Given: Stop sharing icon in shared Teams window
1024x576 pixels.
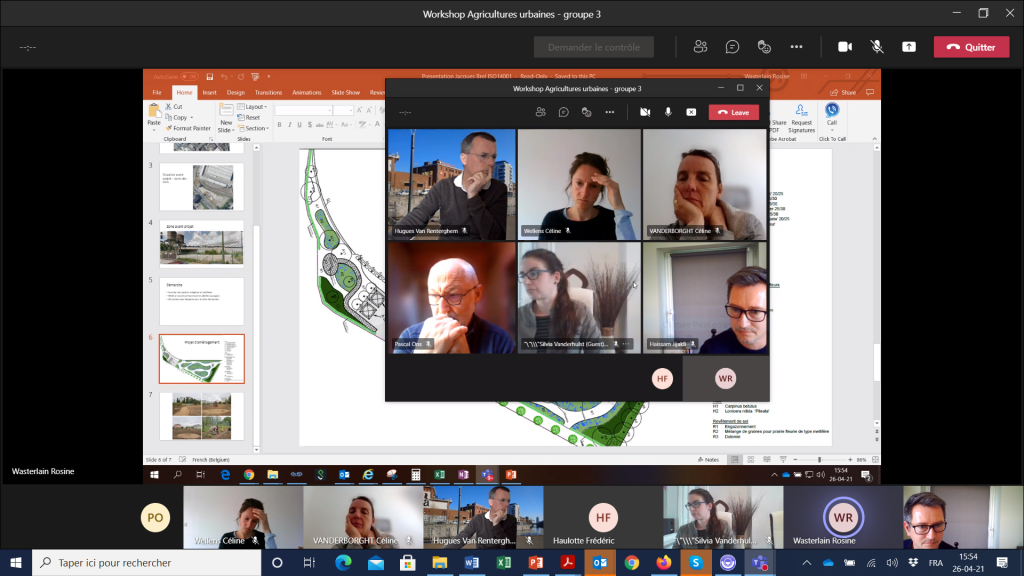Looking at the screenshot, I should pyautogui.click(x=691, y=112).
